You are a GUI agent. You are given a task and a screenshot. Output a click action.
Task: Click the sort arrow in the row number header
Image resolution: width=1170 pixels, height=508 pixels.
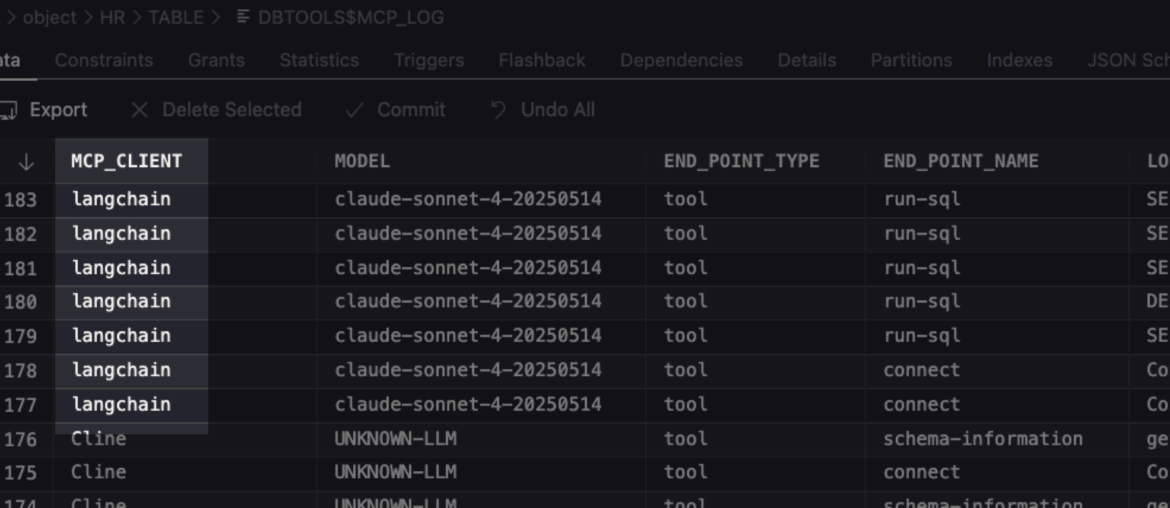coord(26,162)
